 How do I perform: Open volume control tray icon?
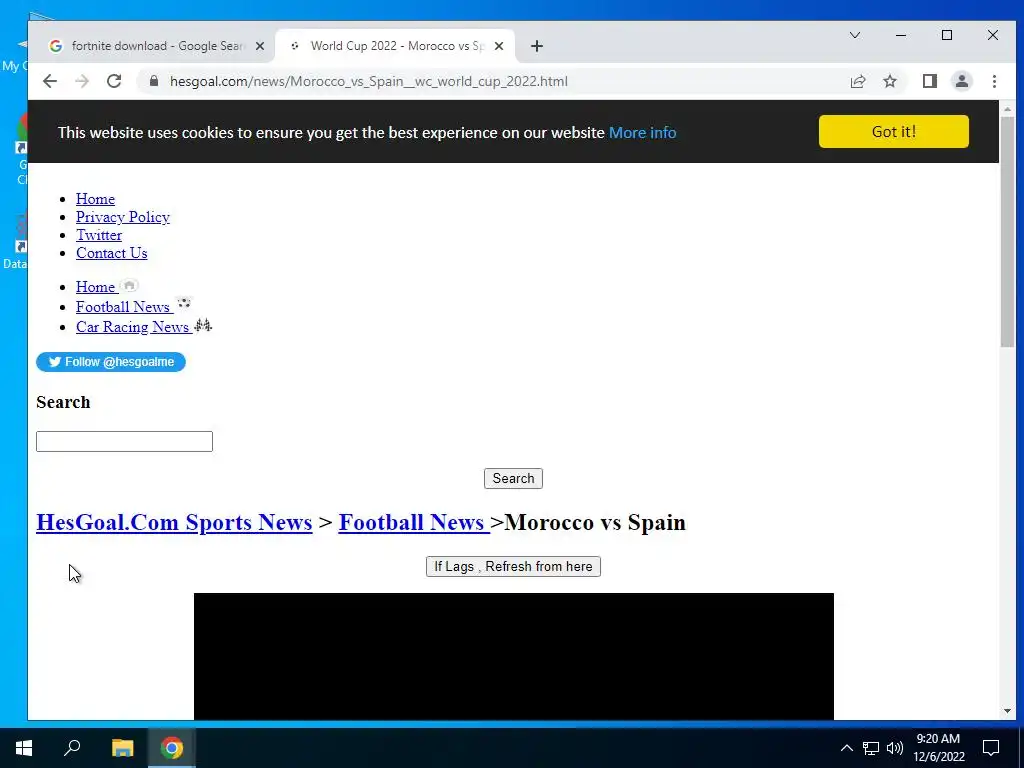[895, 748]
